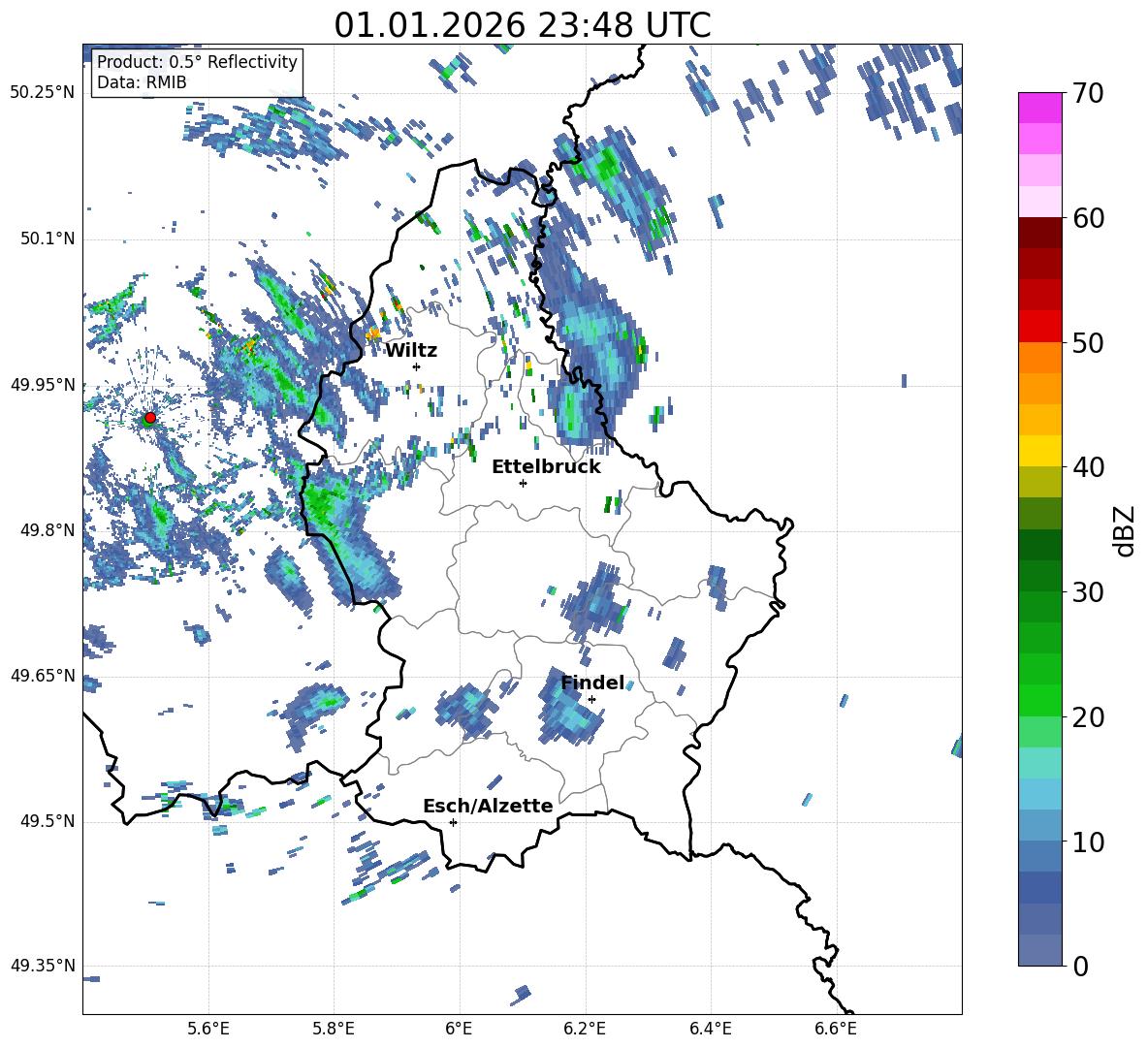The width and height of the screenshot is (1148, 1048).
Task: Click the 49.8°N latitude label
Action: coord(48,530)
